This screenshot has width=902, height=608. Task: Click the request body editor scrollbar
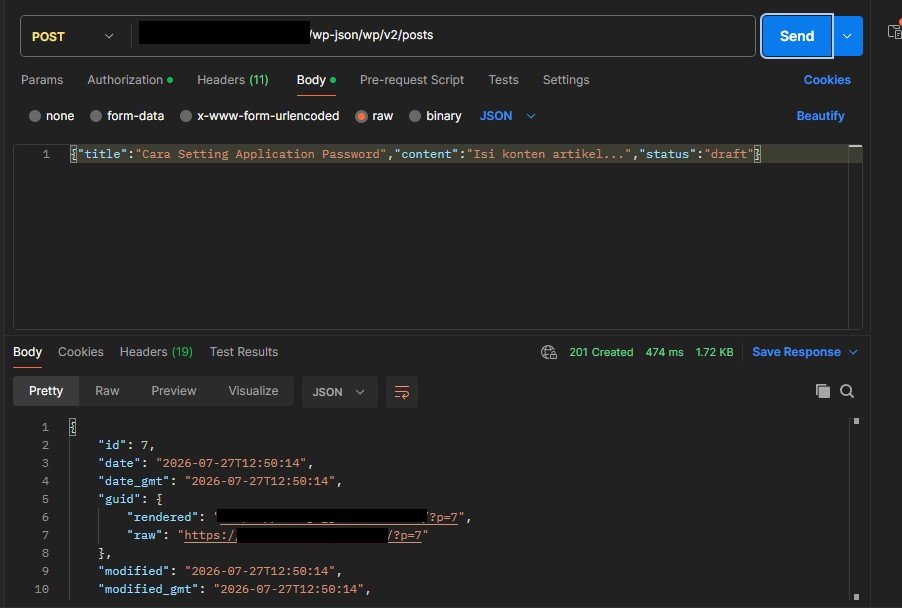click(855, 236)
